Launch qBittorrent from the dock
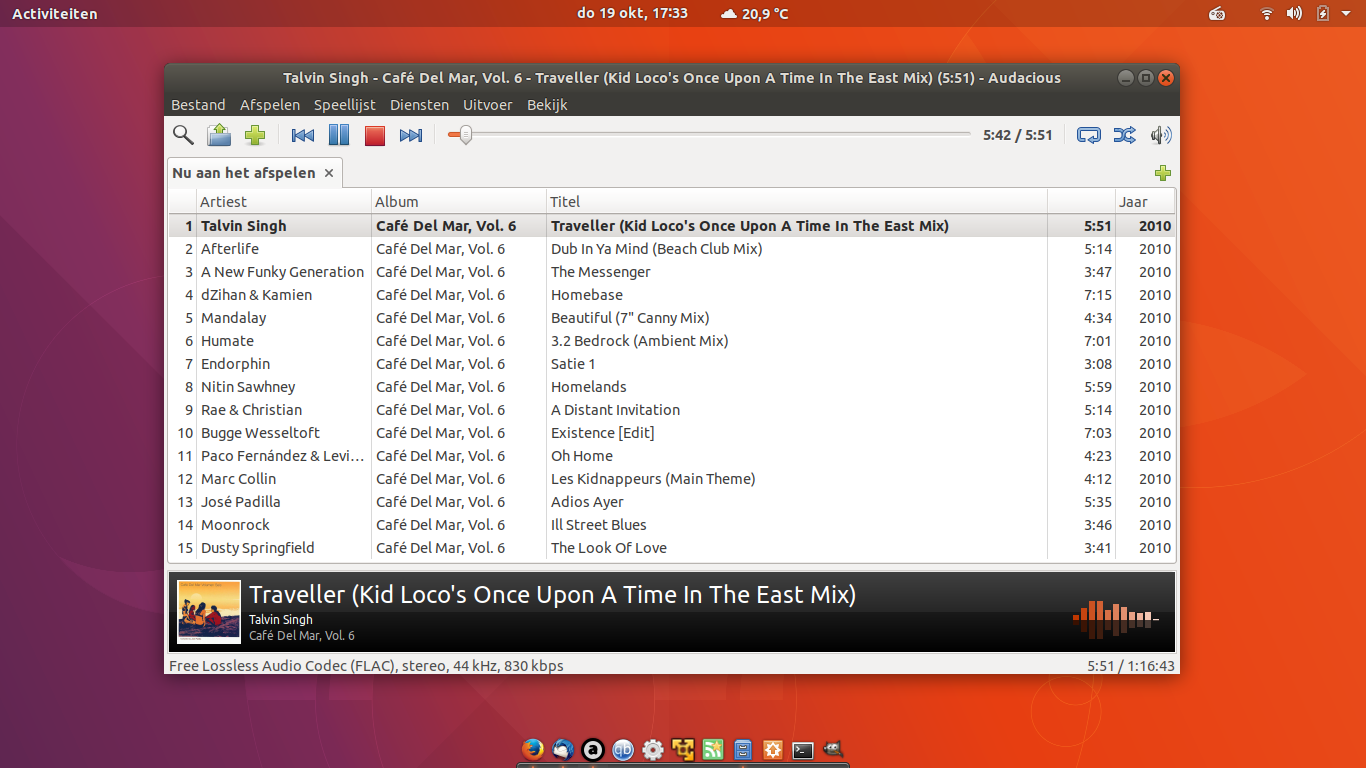The image size is (1366, 768). (x=623, y=749)
